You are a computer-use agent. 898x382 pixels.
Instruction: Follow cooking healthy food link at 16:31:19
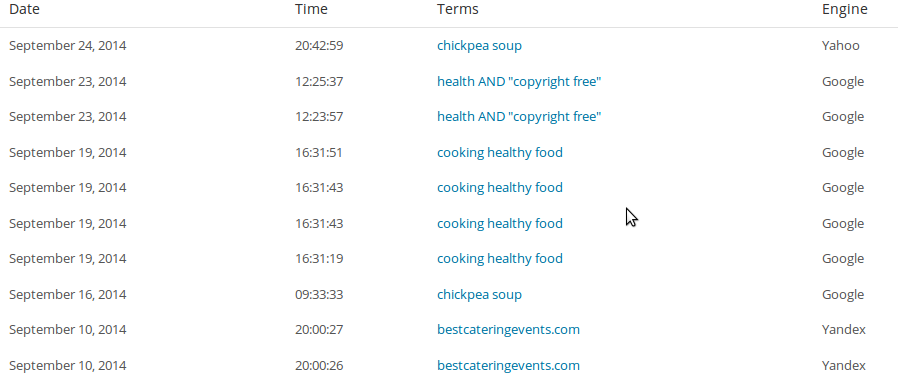point(499,259)
